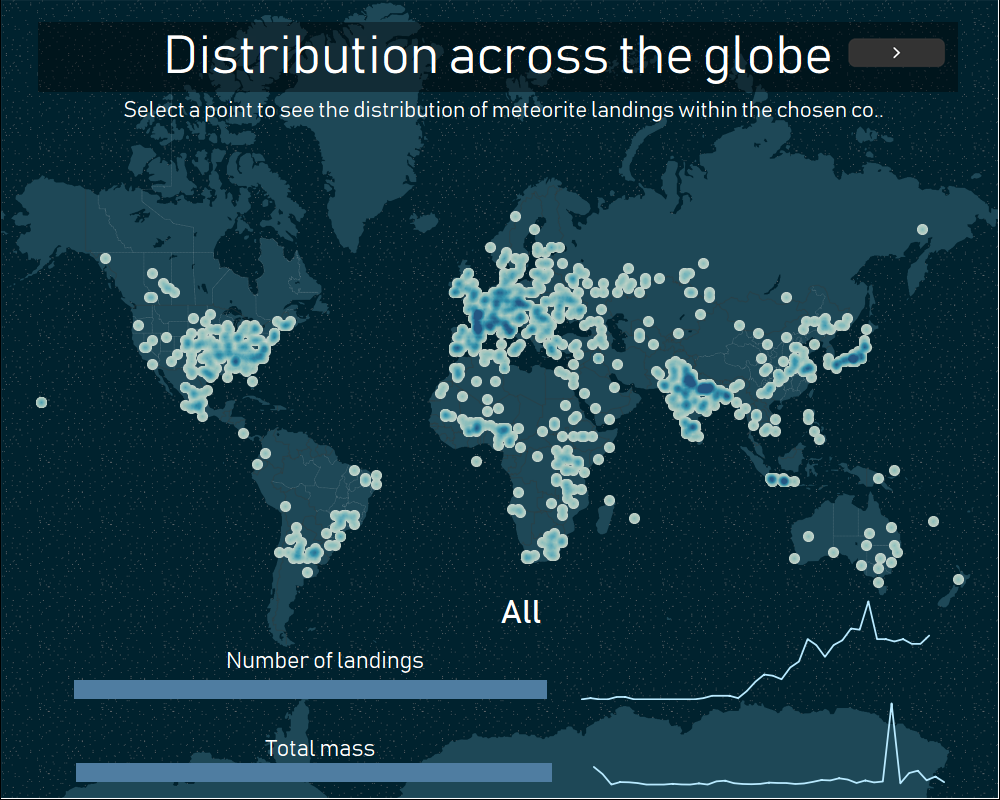This screenshot has height=800, width=1000.
Task: Click the 'Number of landings' label
Action: click(325, 660)
